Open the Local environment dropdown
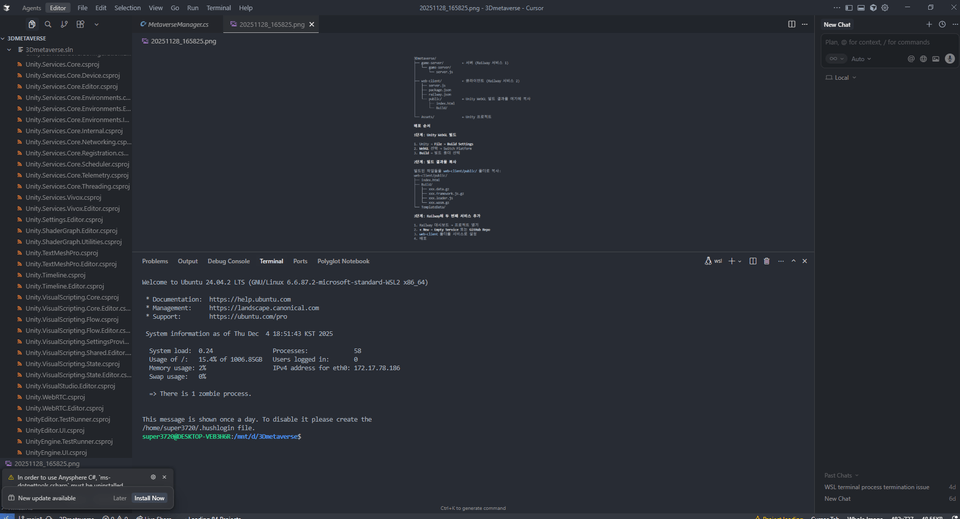This screenshot has width=960, height=519. click(841, 78)
